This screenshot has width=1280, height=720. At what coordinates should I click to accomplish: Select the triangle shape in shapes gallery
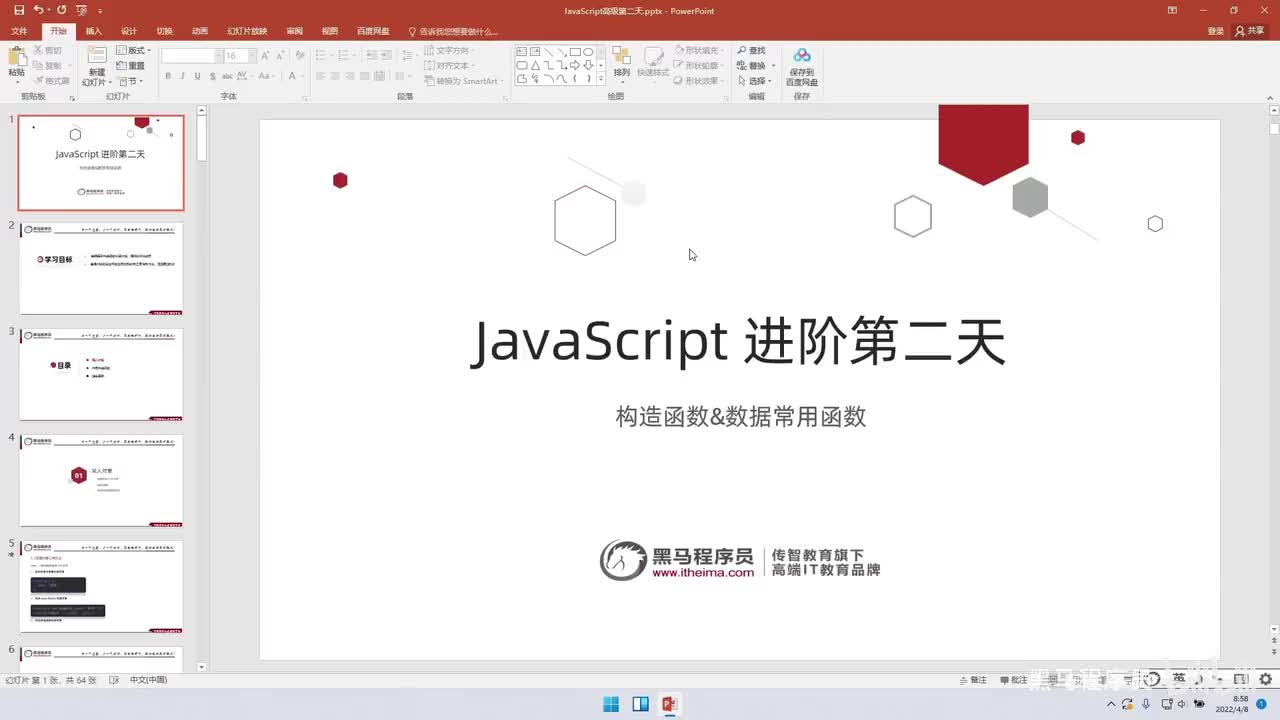click(x=535, y=65)
